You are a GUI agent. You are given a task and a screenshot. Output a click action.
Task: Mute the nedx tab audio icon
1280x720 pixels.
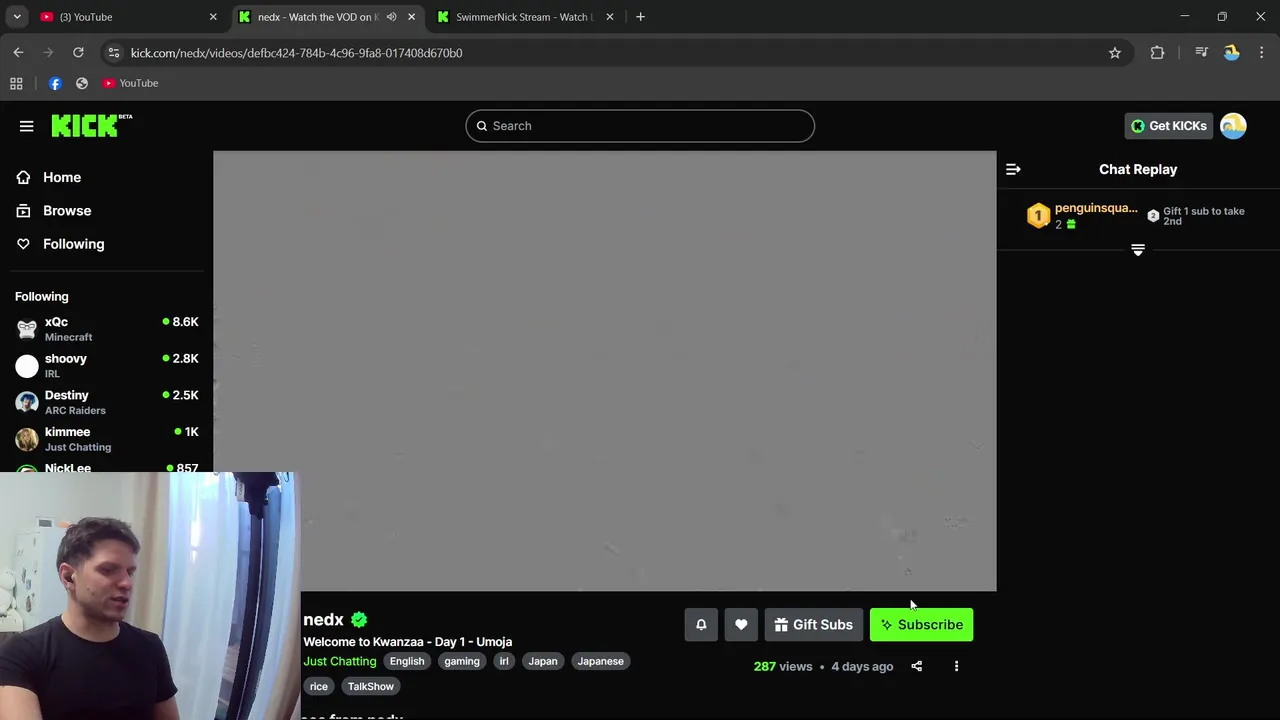(x=391, y=17)
